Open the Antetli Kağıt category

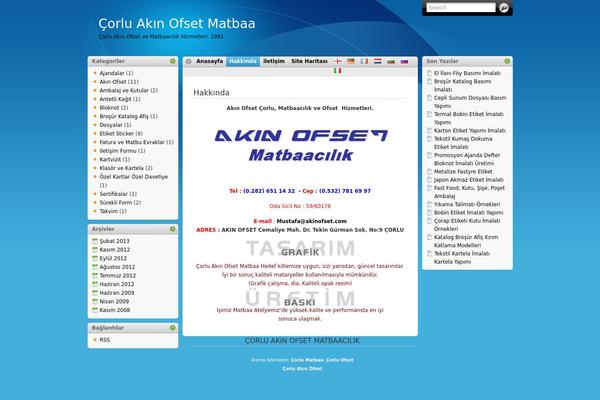tap(116, 99)
